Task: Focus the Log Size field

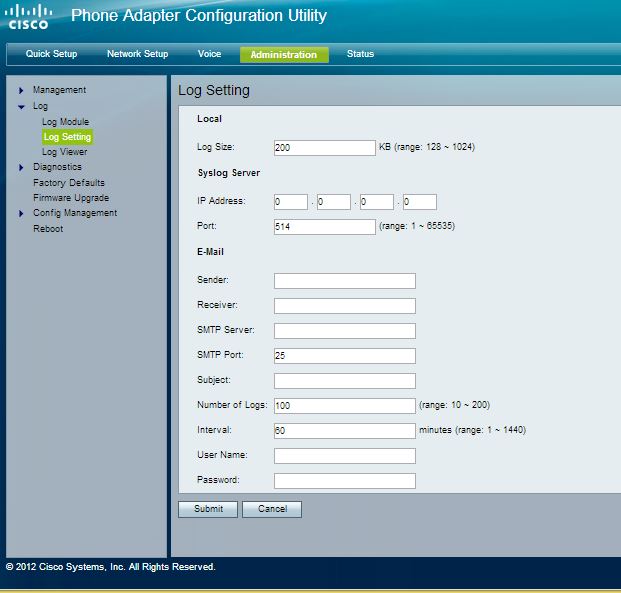Action: [x=324, y=148]
